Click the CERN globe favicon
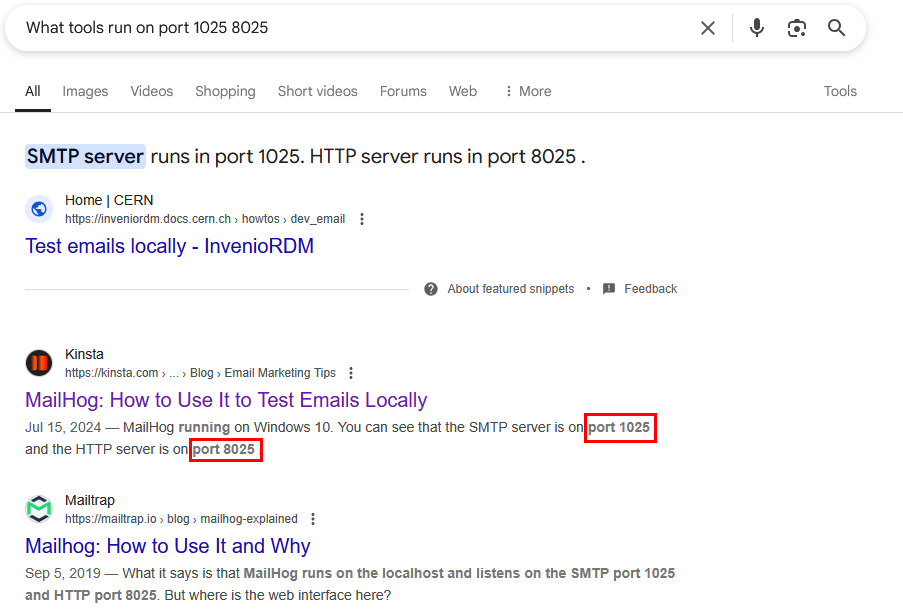This screenshot has width=903, height=614. (39, 209)
